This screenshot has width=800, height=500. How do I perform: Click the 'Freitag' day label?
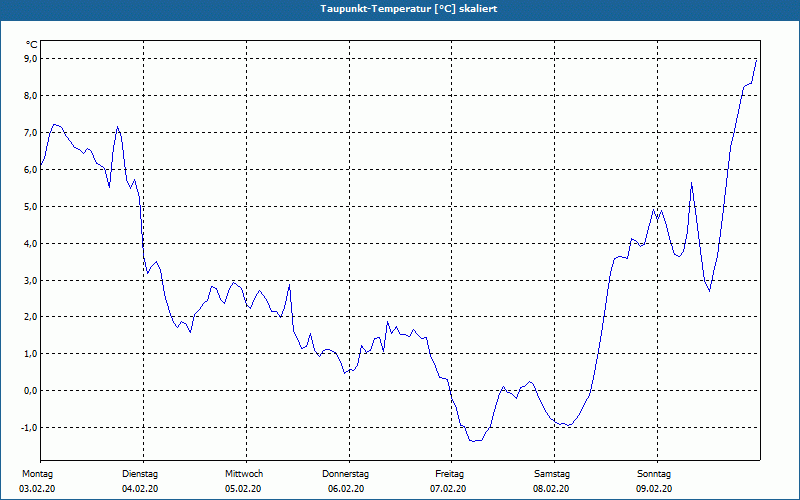449,474
